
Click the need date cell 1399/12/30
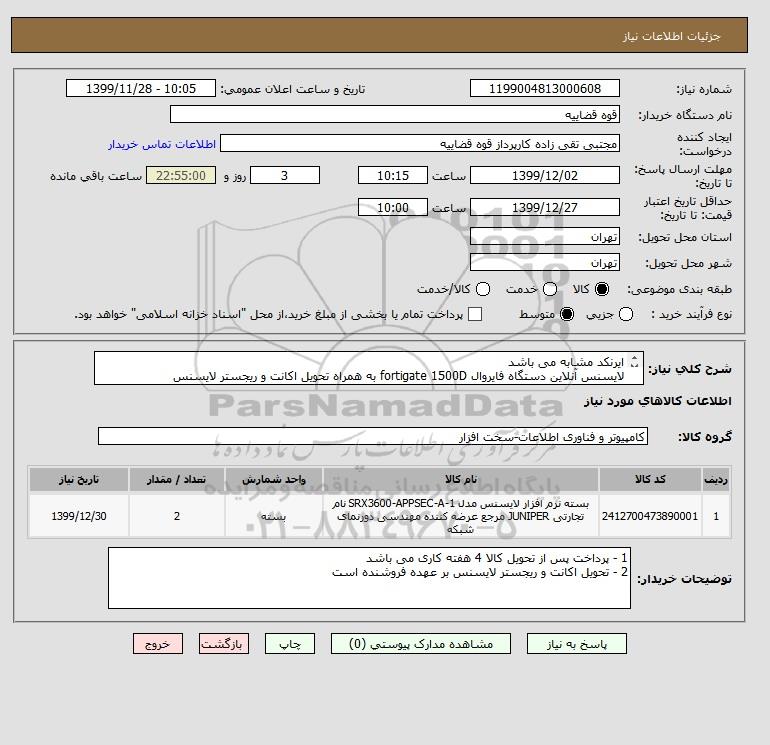(x=79, y=516)
